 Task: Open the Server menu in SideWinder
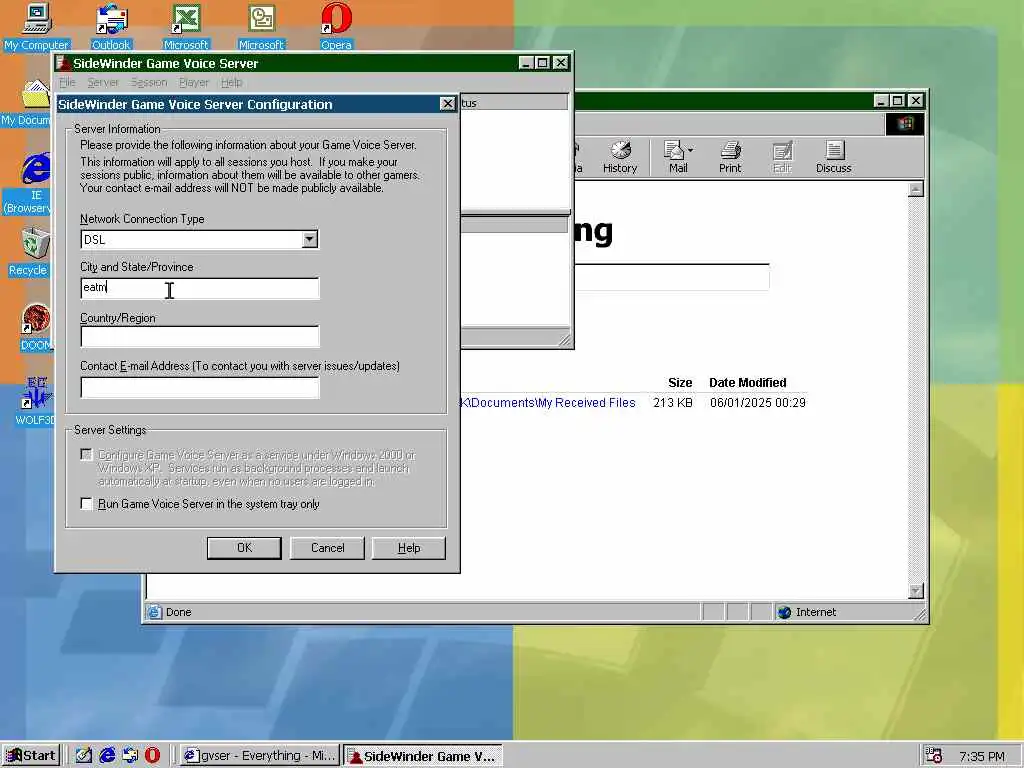[x=103, y=82]
